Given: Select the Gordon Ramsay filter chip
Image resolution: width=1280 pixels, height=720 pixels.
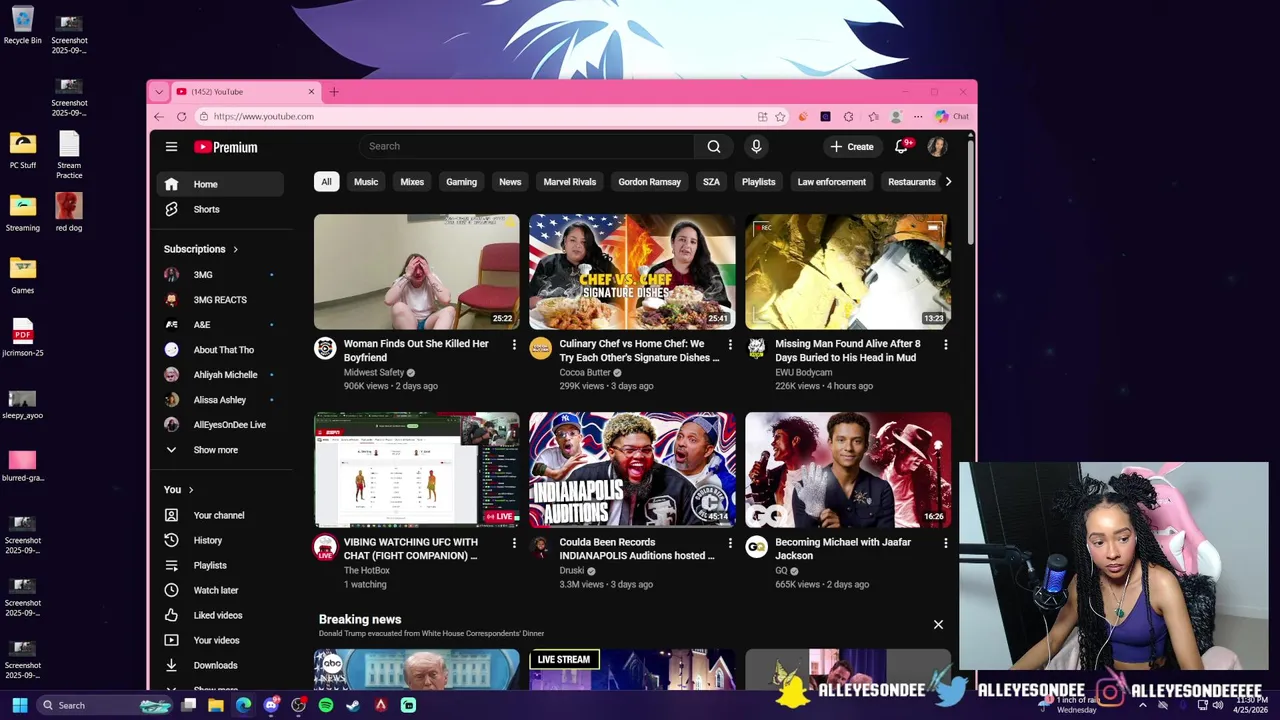Looking at the screenshot, I should [650, 182].
